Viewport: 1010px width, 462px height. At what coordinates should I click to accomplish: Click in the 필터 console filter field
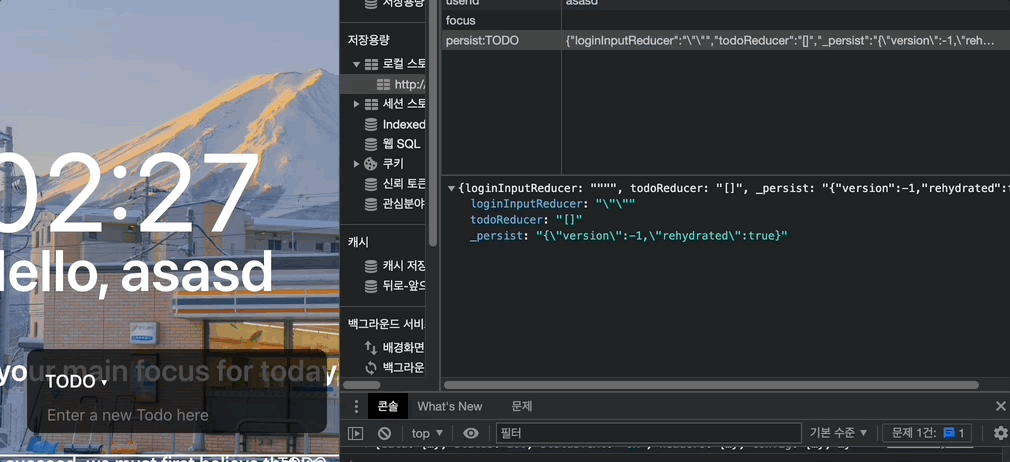tap(648, 433)
